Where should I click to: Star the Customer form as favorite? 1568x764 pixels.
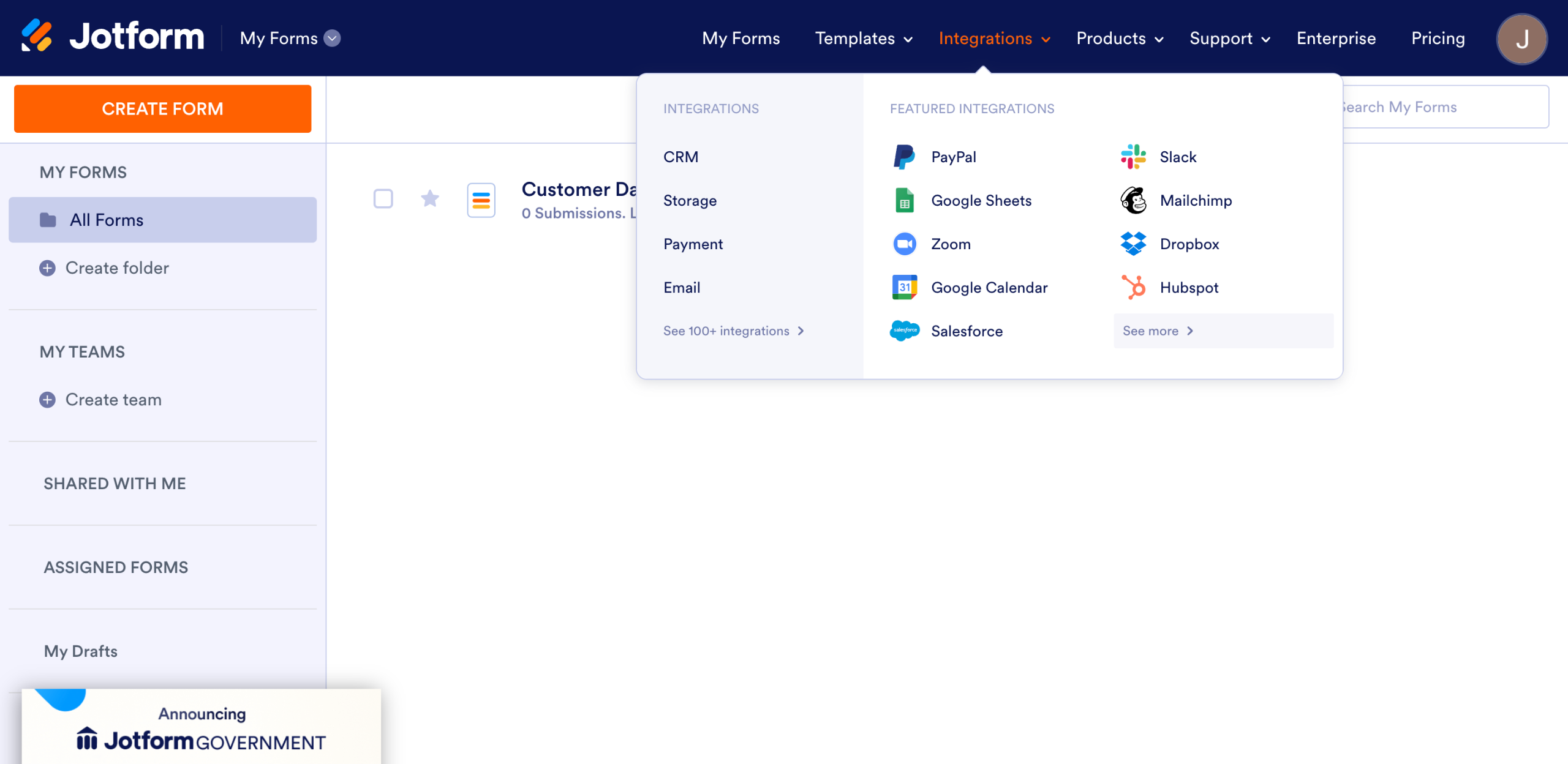pyautogui.click(x=430, y=198)
